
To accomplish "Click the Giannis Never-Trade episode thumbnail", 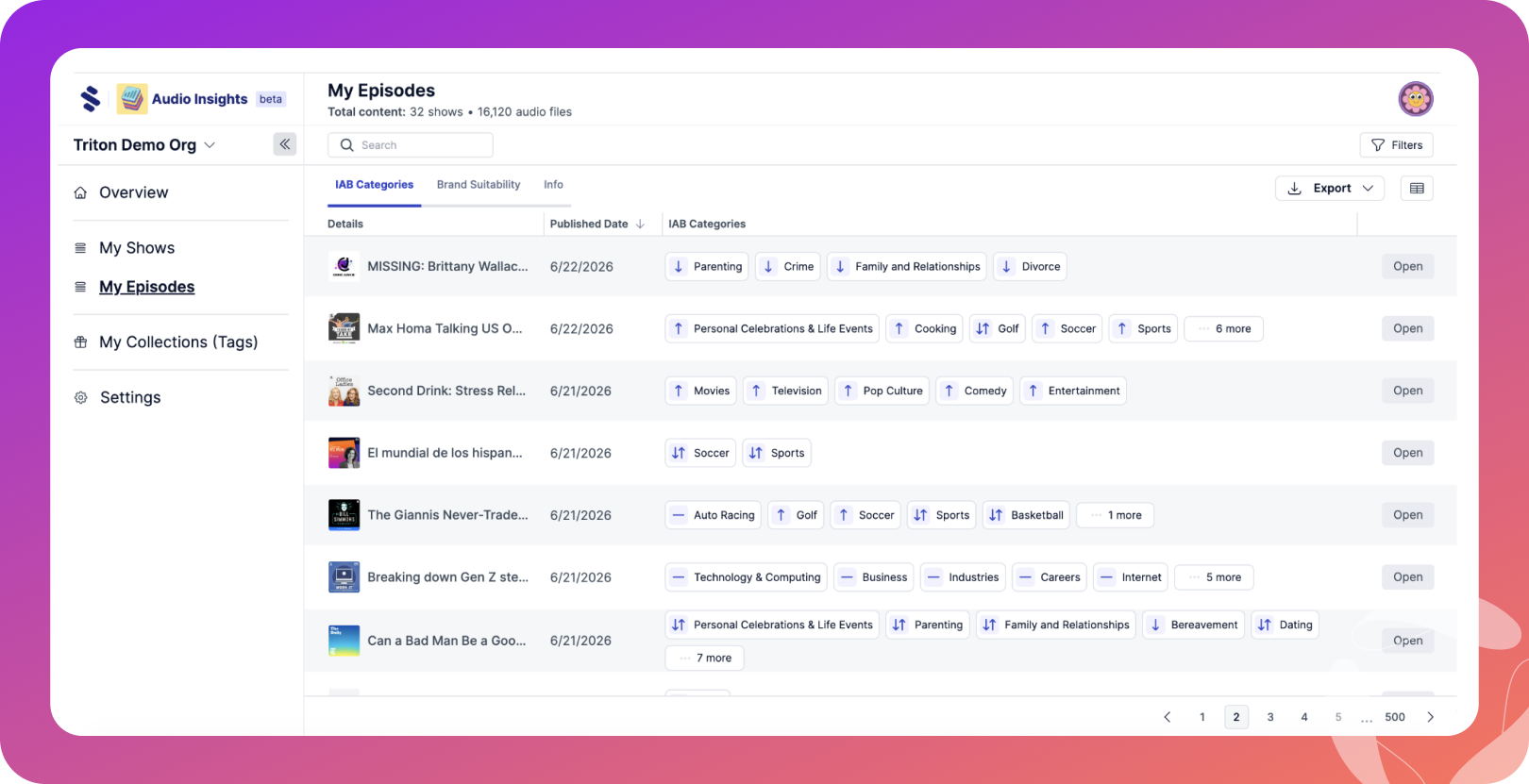I will pos(344,515).
